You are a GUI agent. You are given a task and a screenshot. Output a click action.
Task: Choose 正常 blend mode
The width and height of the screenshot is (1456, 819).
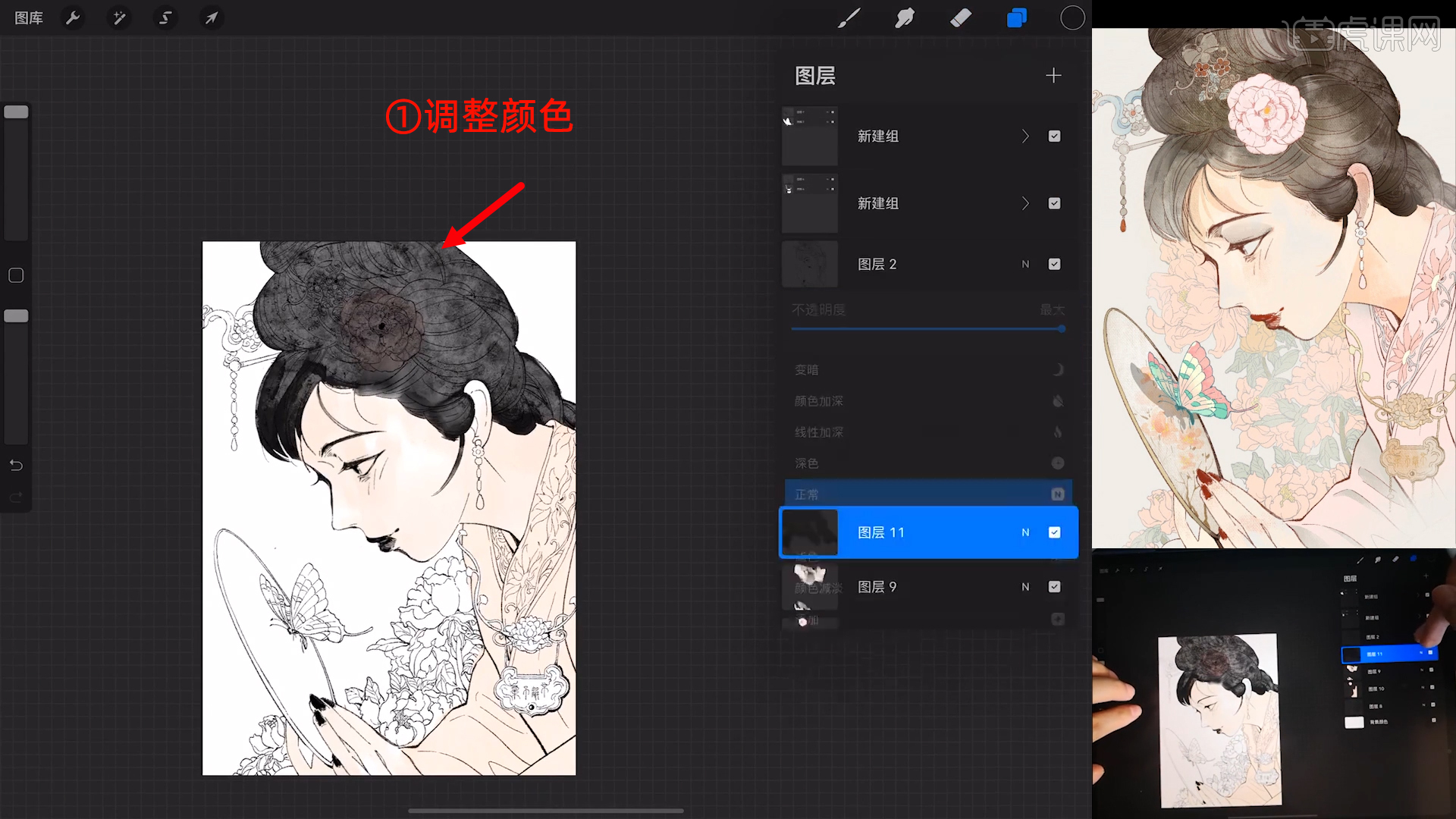(928, 494)
